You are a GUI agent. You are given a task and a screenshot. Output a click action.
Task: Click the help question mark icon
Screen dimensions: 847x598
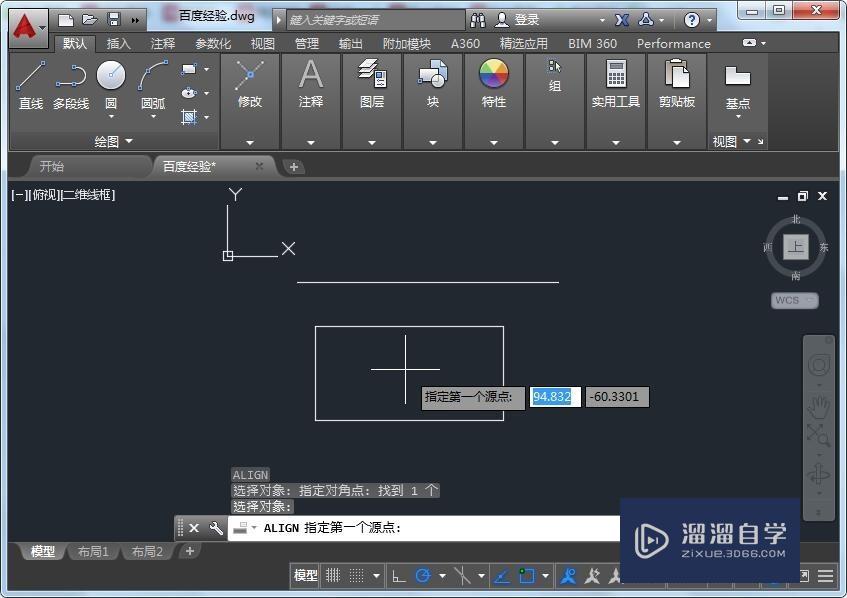[x=691, y=20]
